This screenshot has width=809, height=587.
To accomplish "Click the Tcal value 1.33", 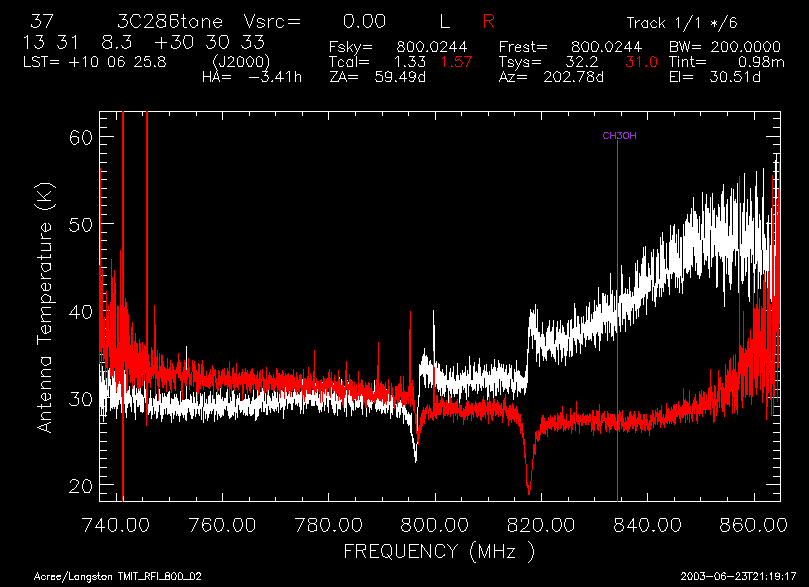I will pos(410,62).
